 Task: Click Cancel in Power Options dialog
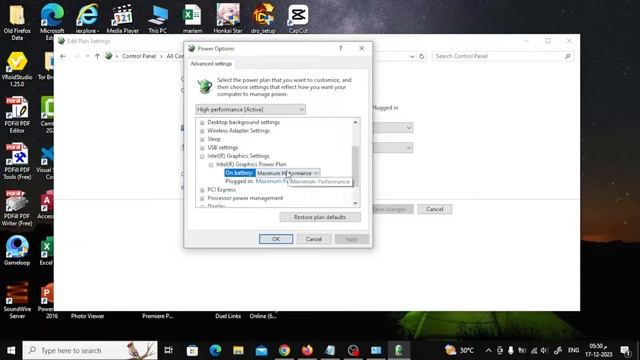point(314,239)
